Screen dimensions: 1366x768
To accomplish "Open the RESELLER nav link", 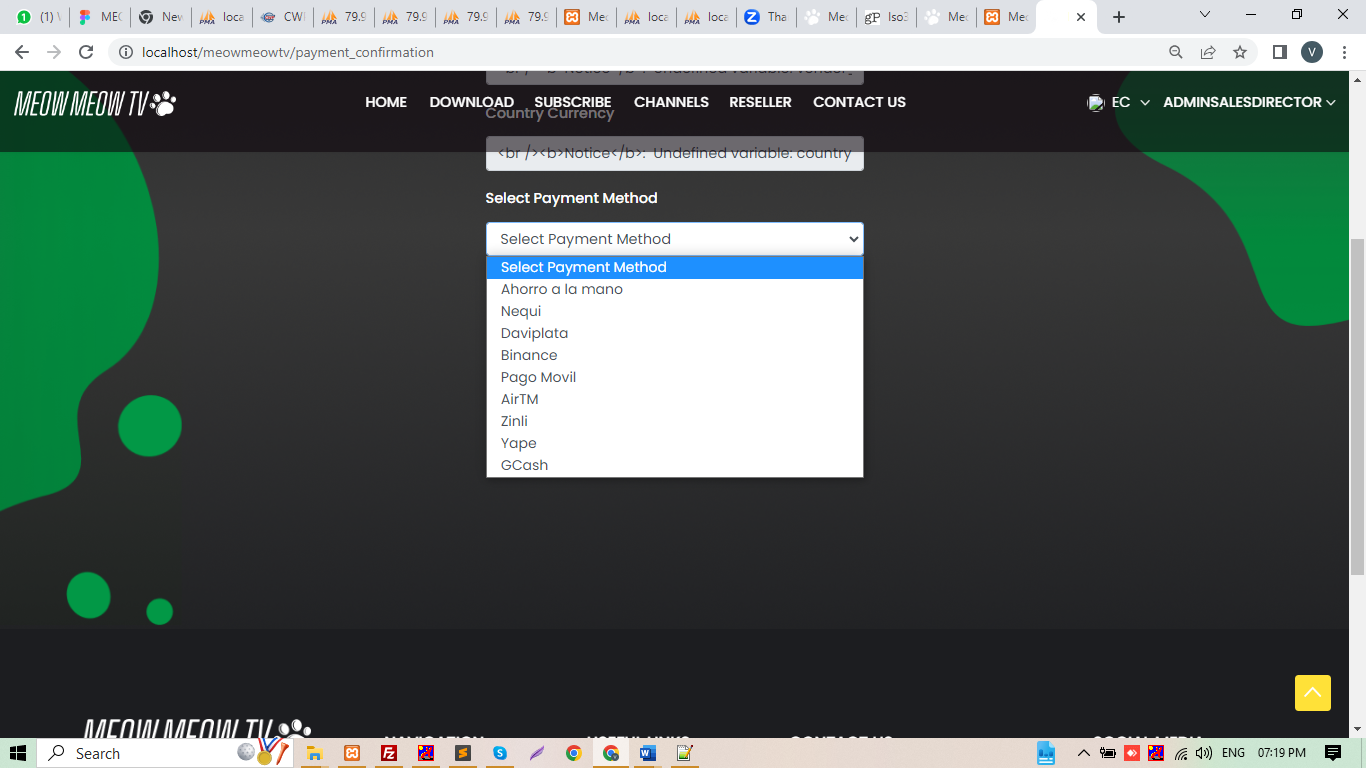I will click(760, 102).
